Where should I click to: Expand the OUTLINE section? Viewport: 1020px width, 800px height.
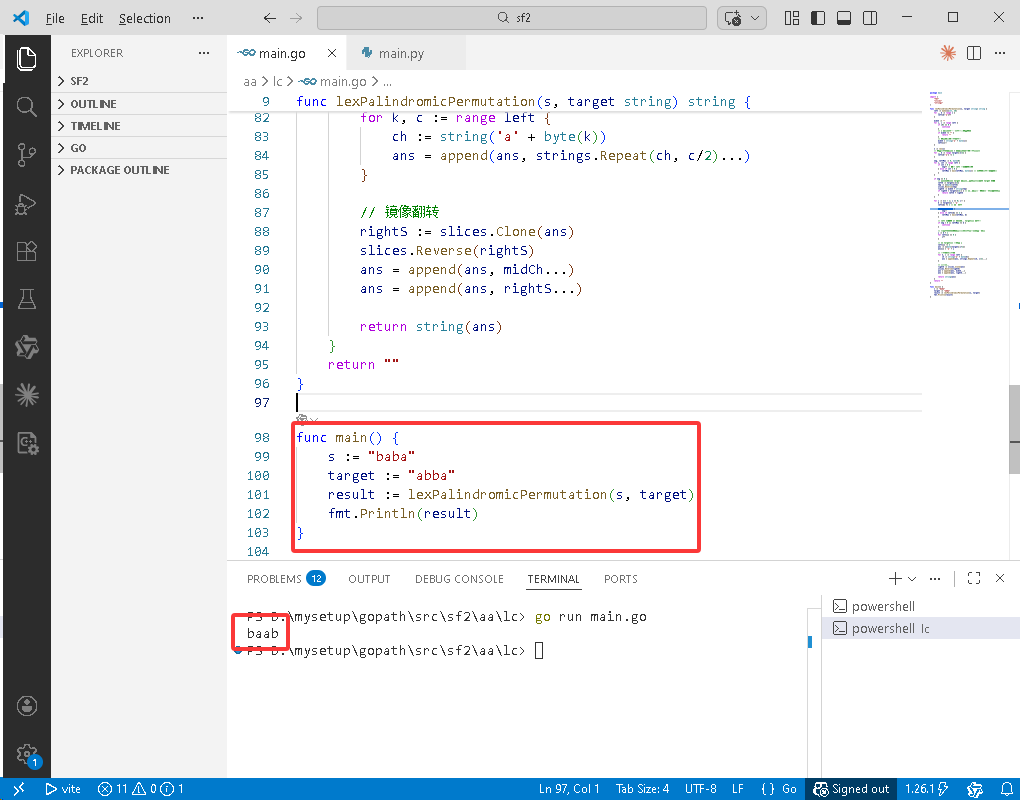coord(139,104)
